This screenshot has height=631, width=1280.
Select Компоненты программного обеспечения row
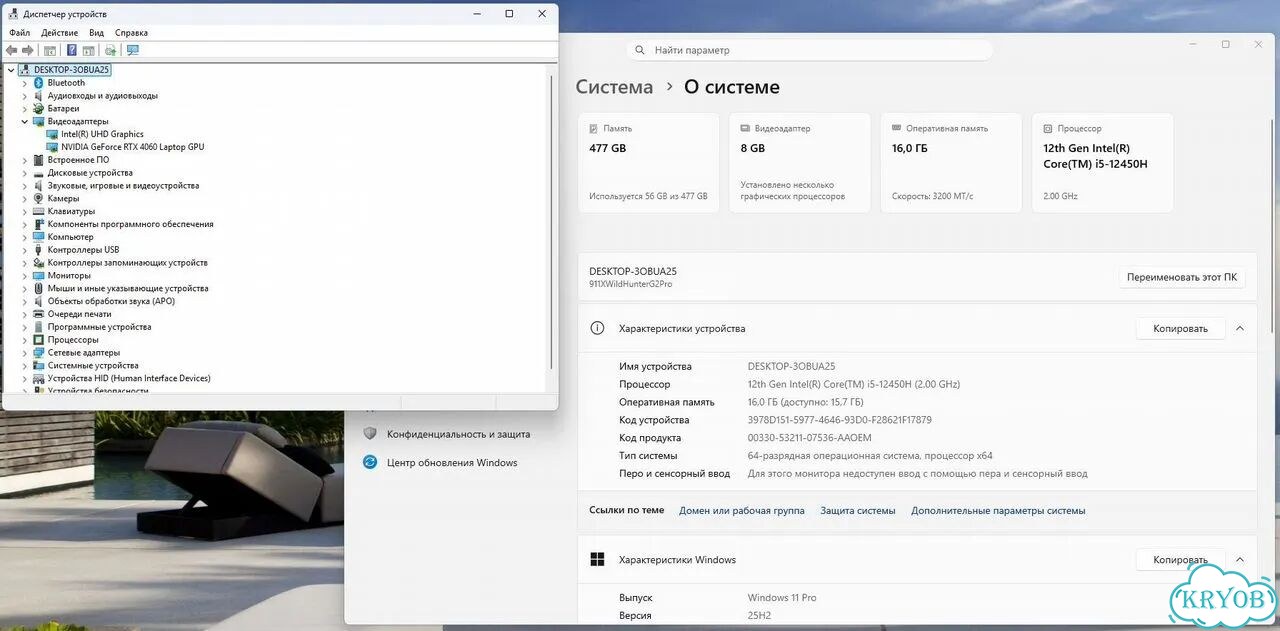pyautogui.click(x=130, y=224)
